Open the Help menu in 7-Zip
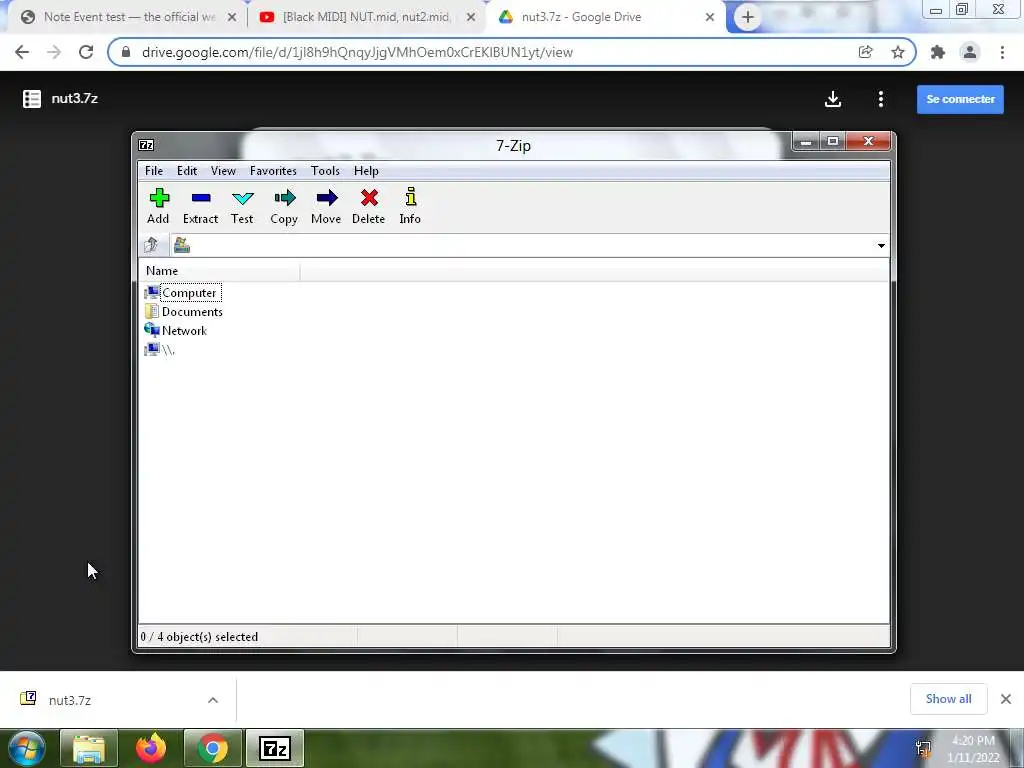 tap(366, 170)
